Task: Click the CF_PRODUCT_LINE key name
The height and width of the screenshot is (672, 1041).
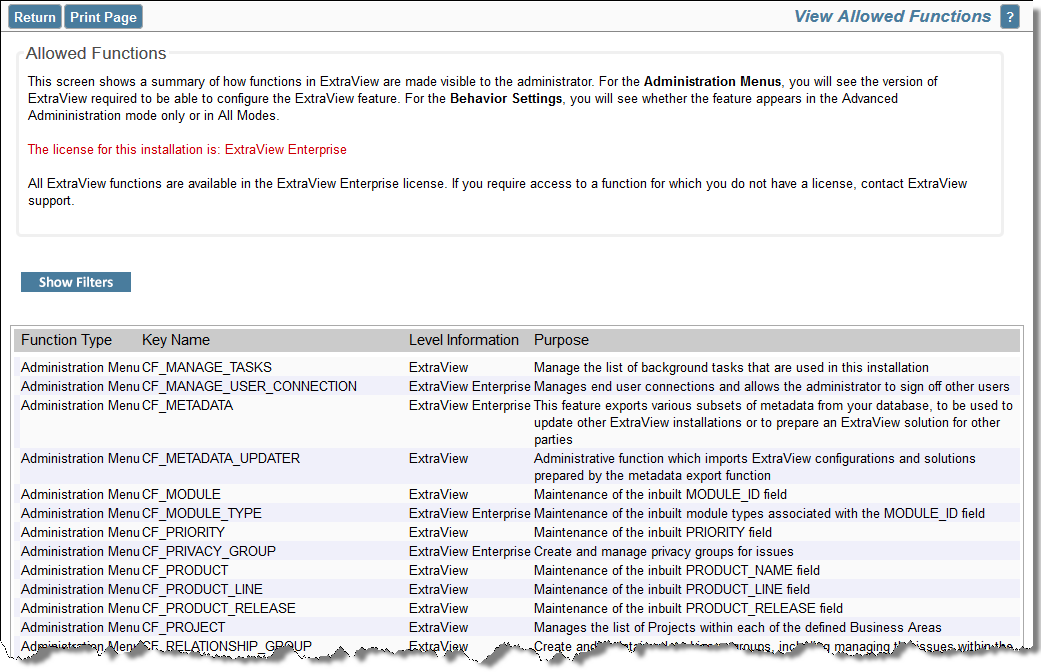Action: [202, 589]
